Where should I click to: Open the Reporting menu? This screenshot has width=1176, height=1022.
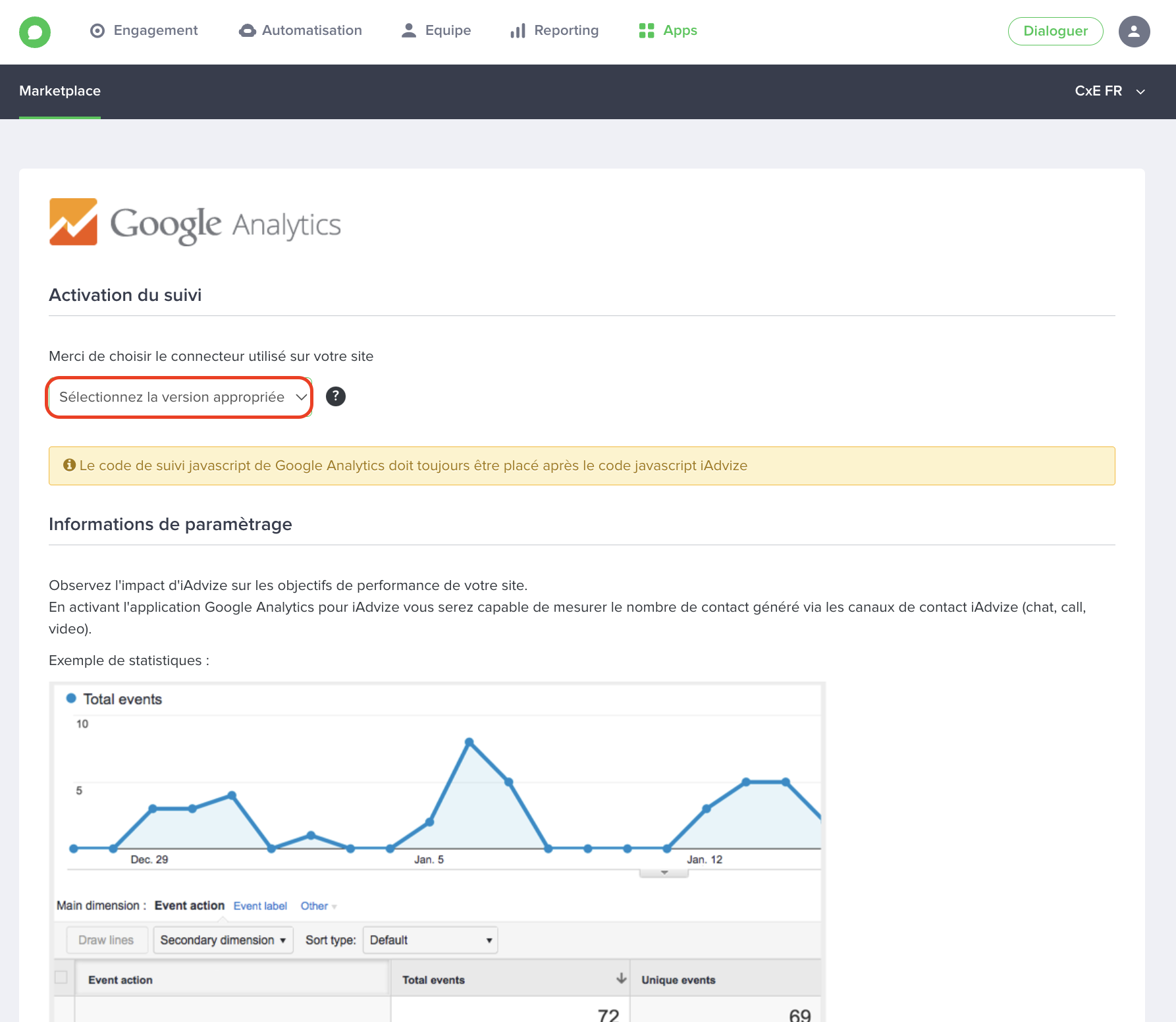coord(554,30)
